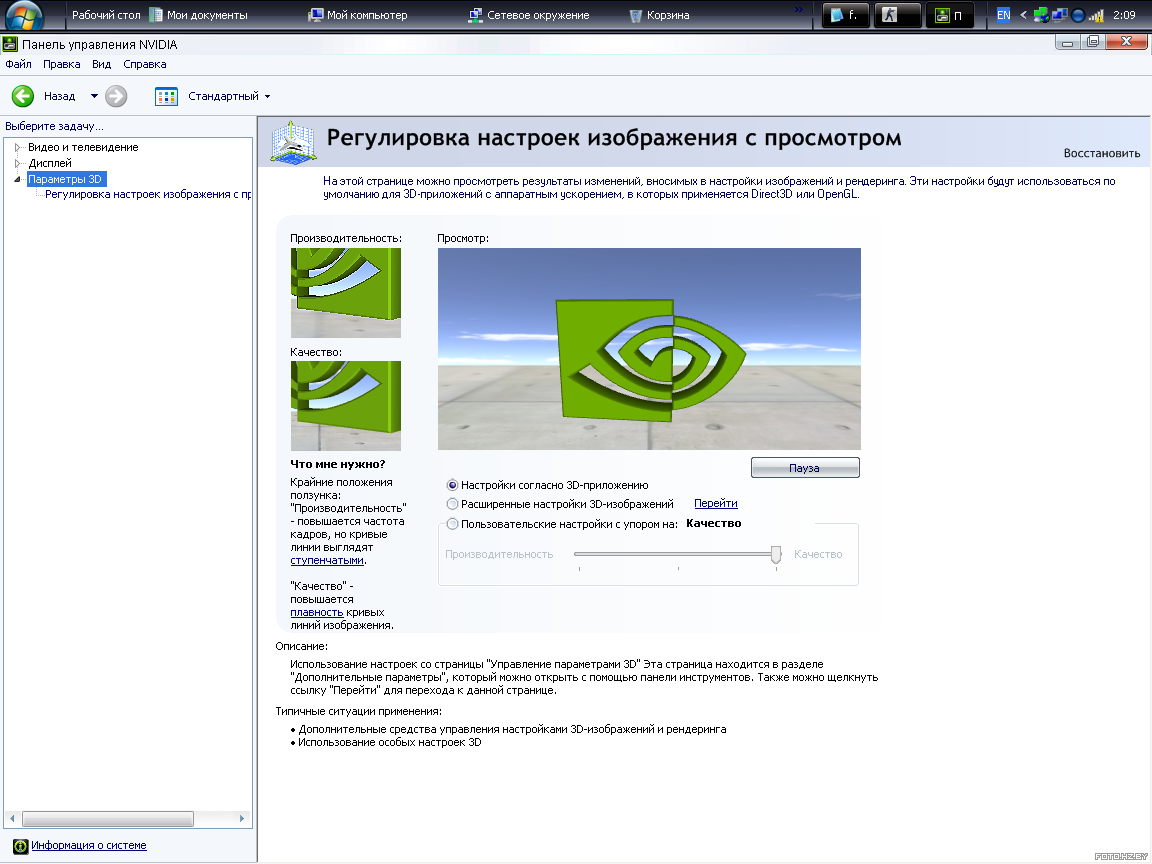
Task: Click the two-monitors network tray icon
Action: coord(1059,15)
